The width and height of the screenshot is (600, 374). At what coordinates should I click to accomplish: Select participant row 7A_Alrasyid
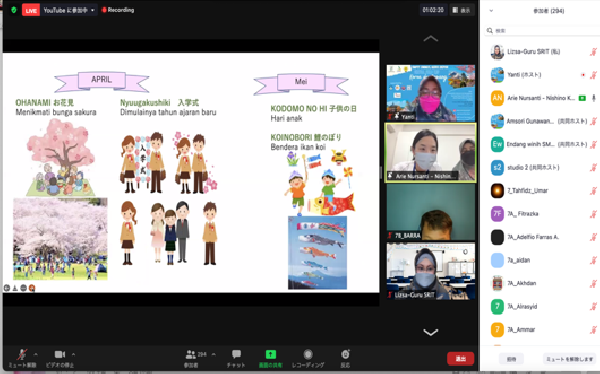click(542, 307)
